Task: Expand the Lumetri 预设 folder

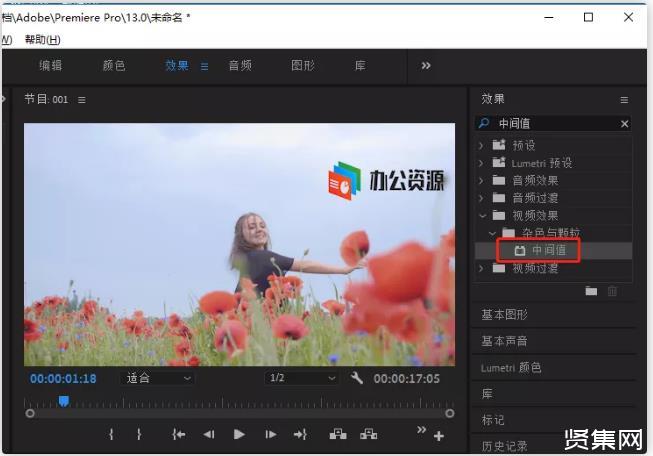Action: 481,163
